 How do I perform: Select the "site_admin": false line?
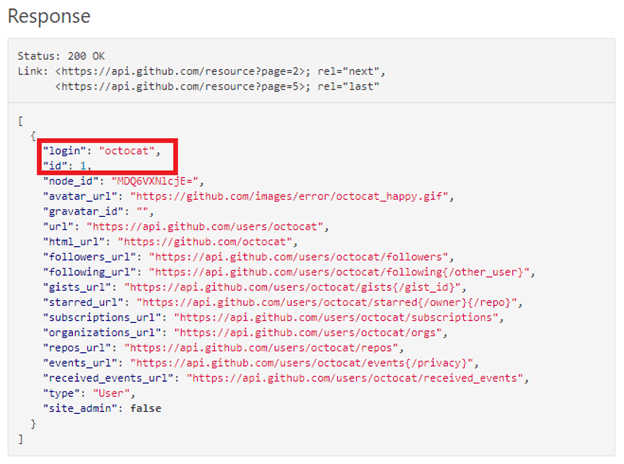[102, 408]
